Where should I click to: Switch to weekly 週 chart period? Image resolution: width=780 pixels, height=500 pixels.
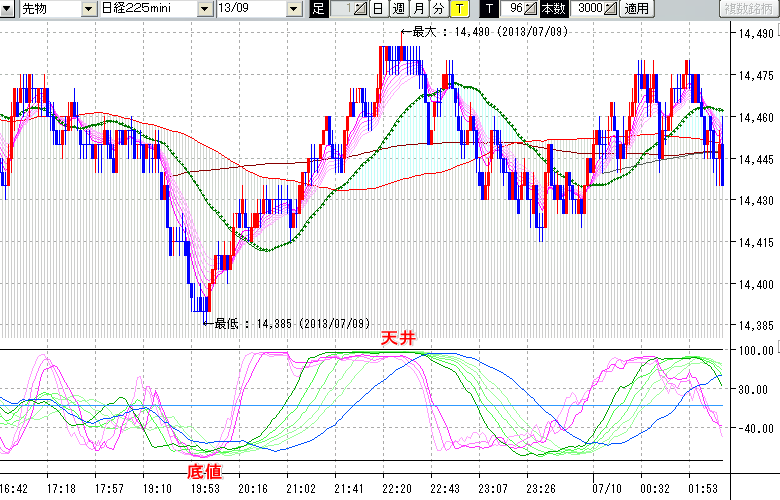(x=398, y=9)
